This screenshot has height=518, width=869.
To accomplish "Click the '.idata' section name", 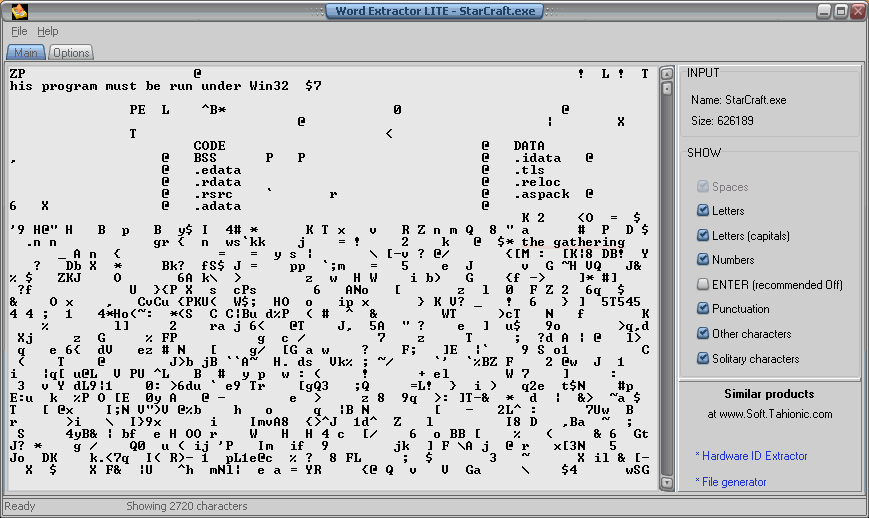I will pyautogui.click(x=538, y=158).
